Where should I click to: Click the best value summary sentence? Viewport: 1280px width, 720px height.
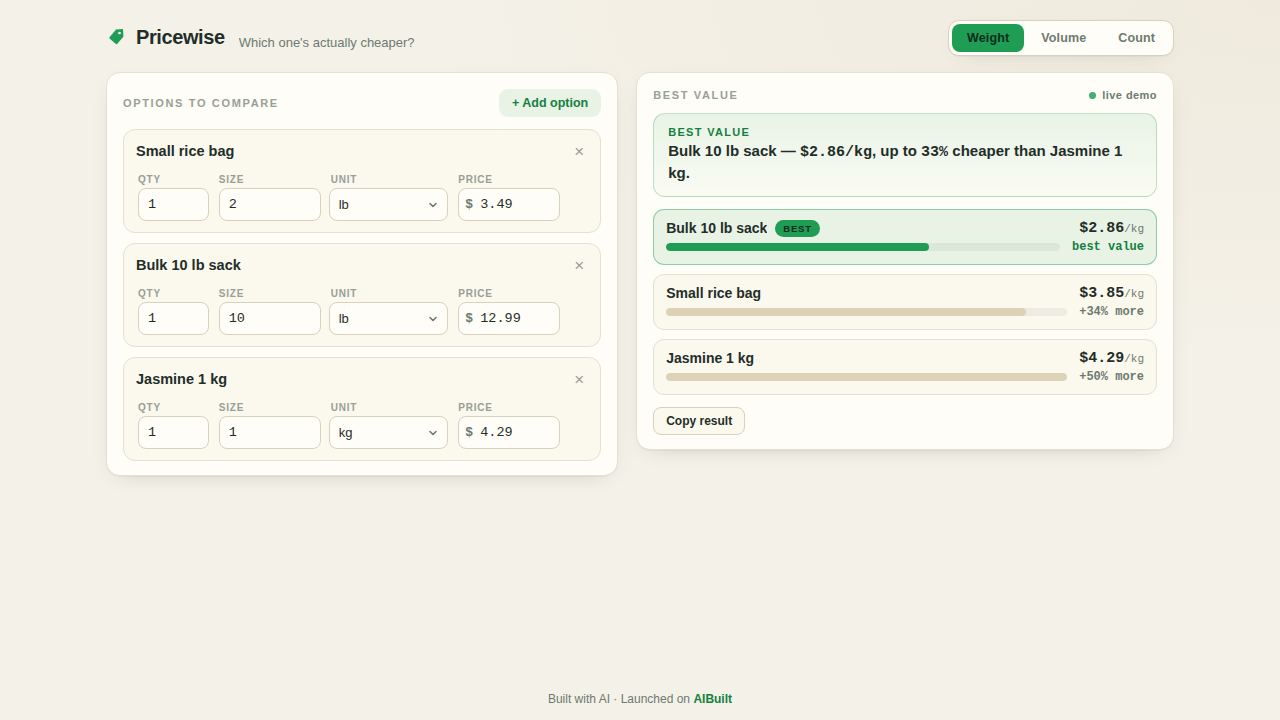895,162
